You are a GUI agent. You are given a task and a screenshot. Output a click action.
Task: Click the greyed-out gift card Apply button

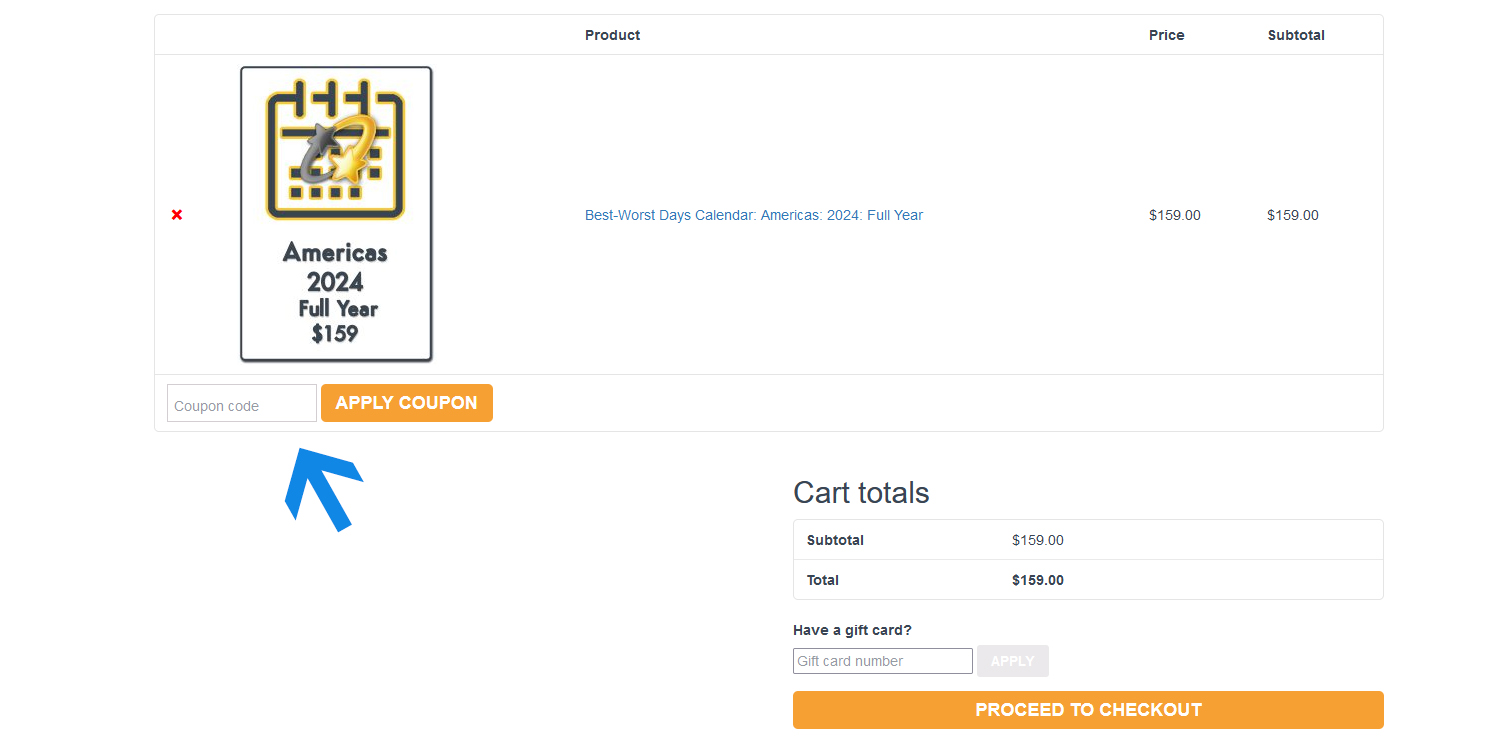[x=1013, y=661]
